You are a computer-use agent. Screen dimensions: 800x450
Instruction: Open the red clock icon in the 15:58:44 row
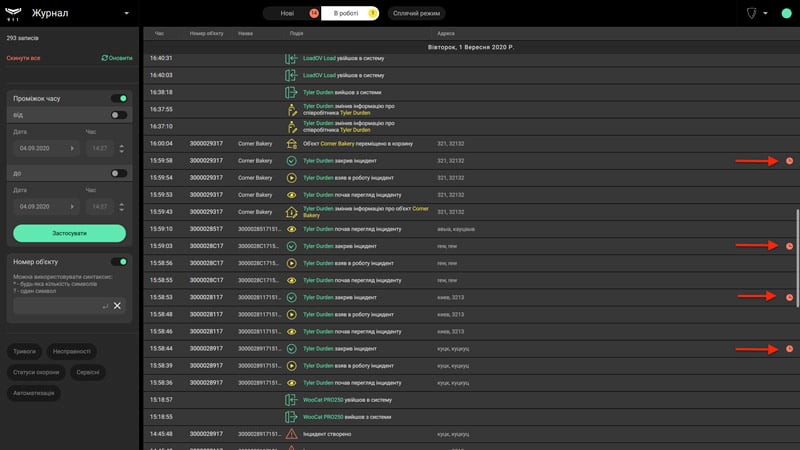pos(789,348)
